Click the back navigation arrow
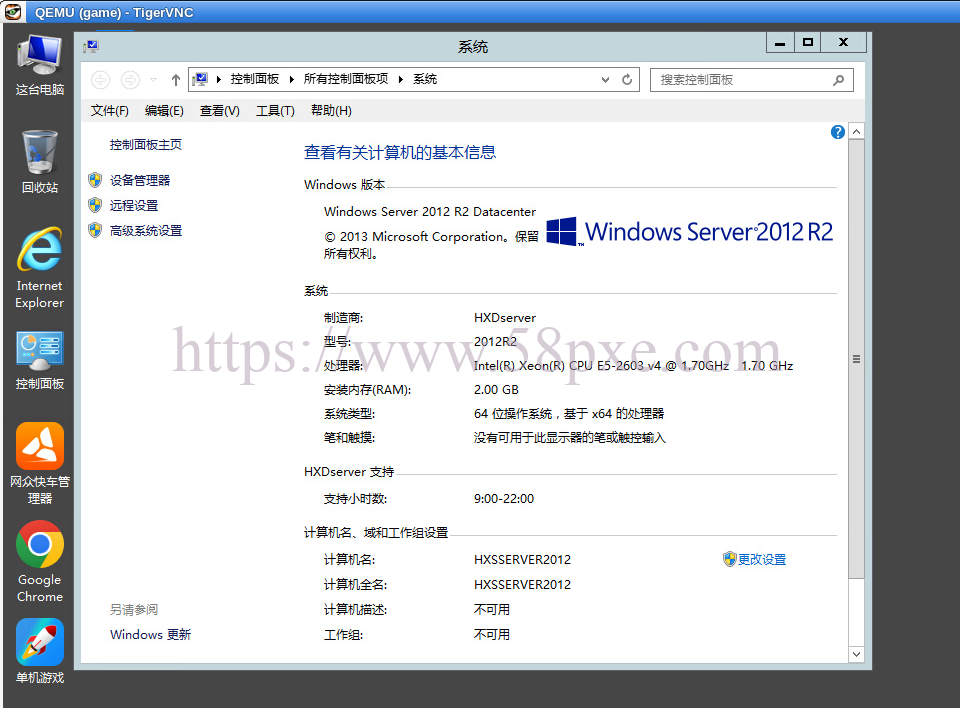 (100, 80)
